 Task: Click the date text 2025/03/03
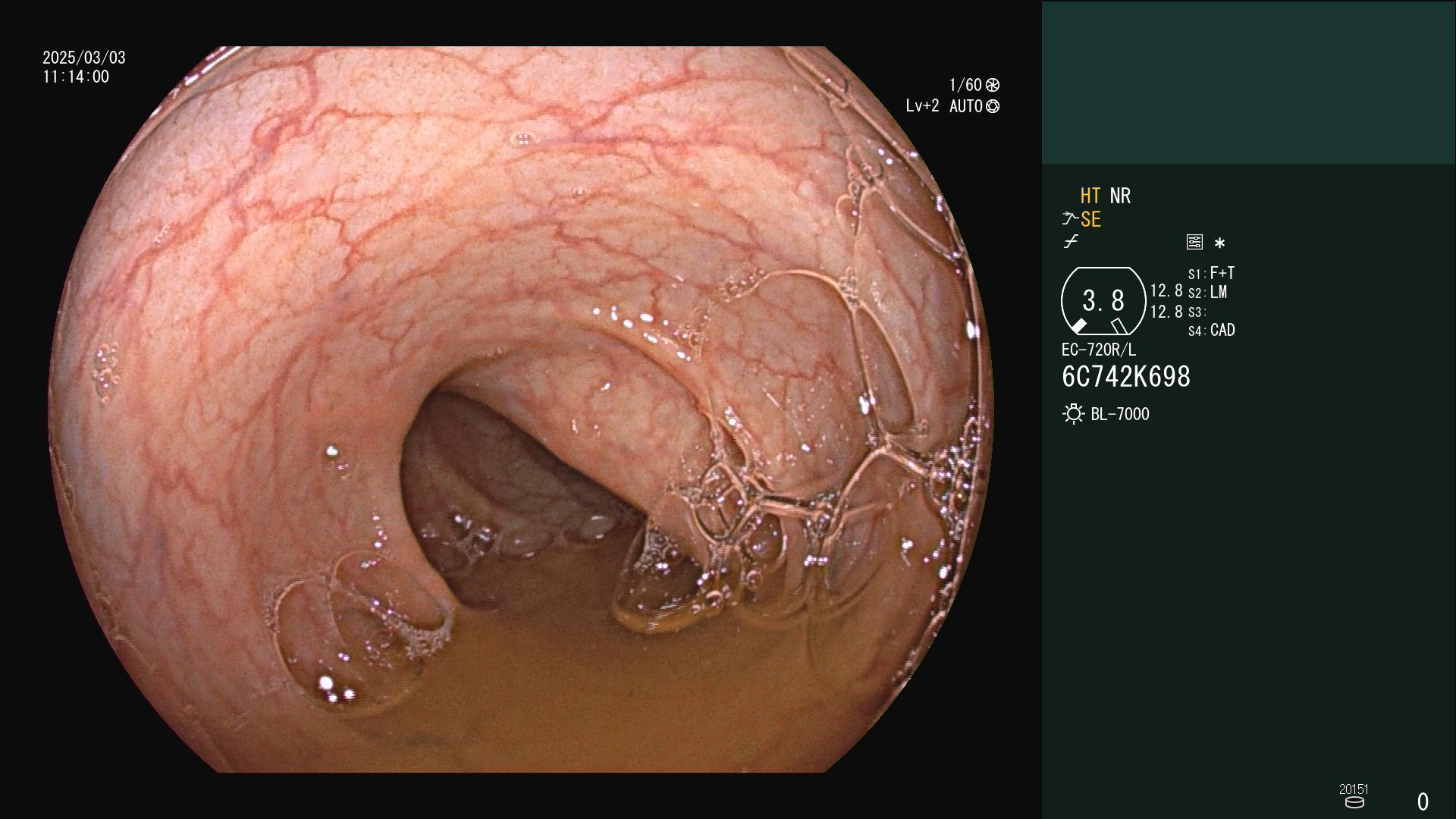point(84,58)
